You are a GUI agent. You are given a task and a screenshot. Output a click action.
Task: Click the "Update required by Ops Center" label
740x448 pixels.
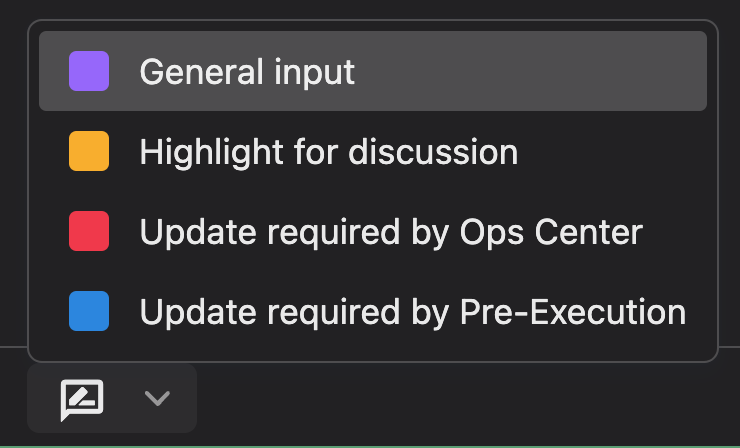[x=391, y=232]
